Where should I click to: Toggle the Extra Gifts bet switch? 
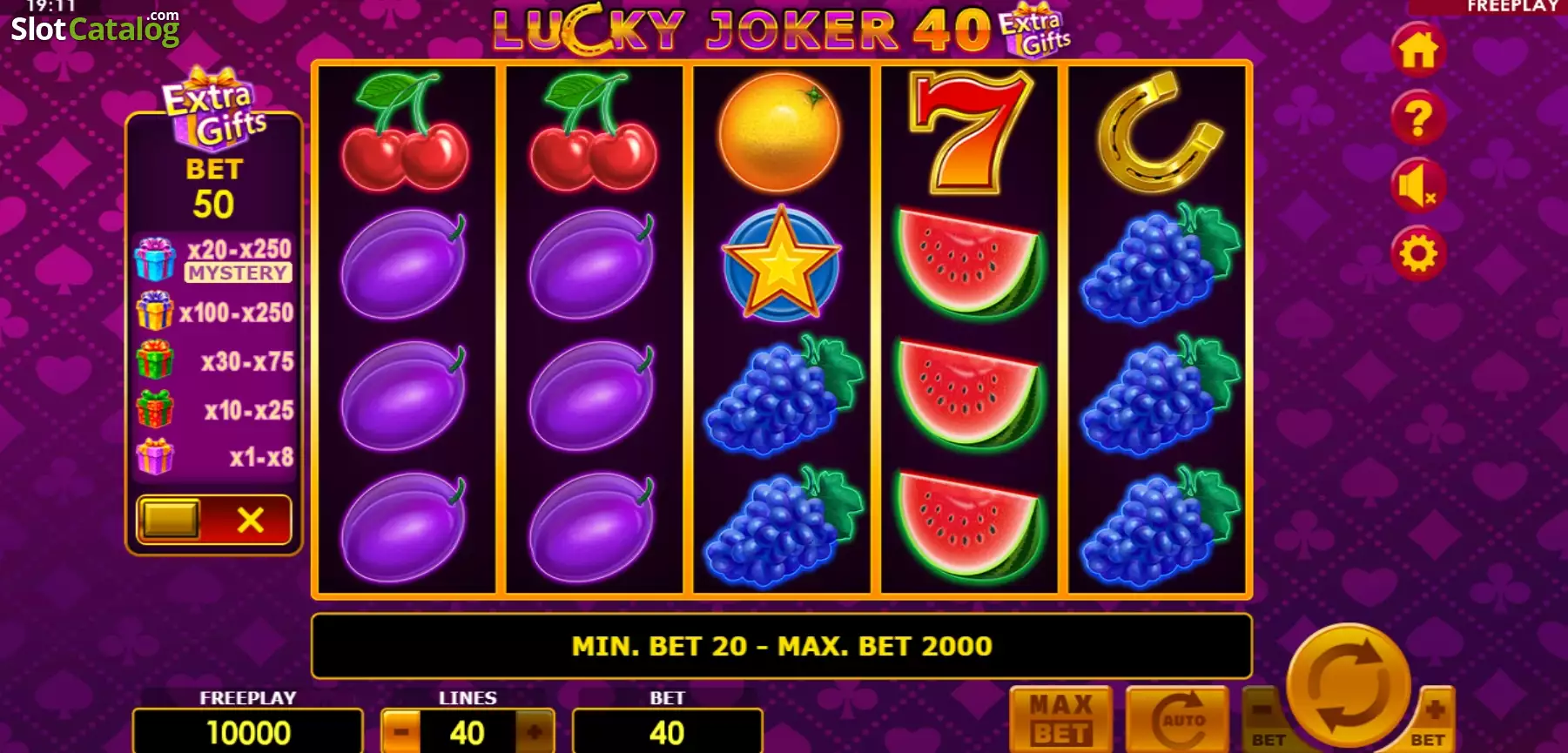pyautogui.click(x=214, y=520)
